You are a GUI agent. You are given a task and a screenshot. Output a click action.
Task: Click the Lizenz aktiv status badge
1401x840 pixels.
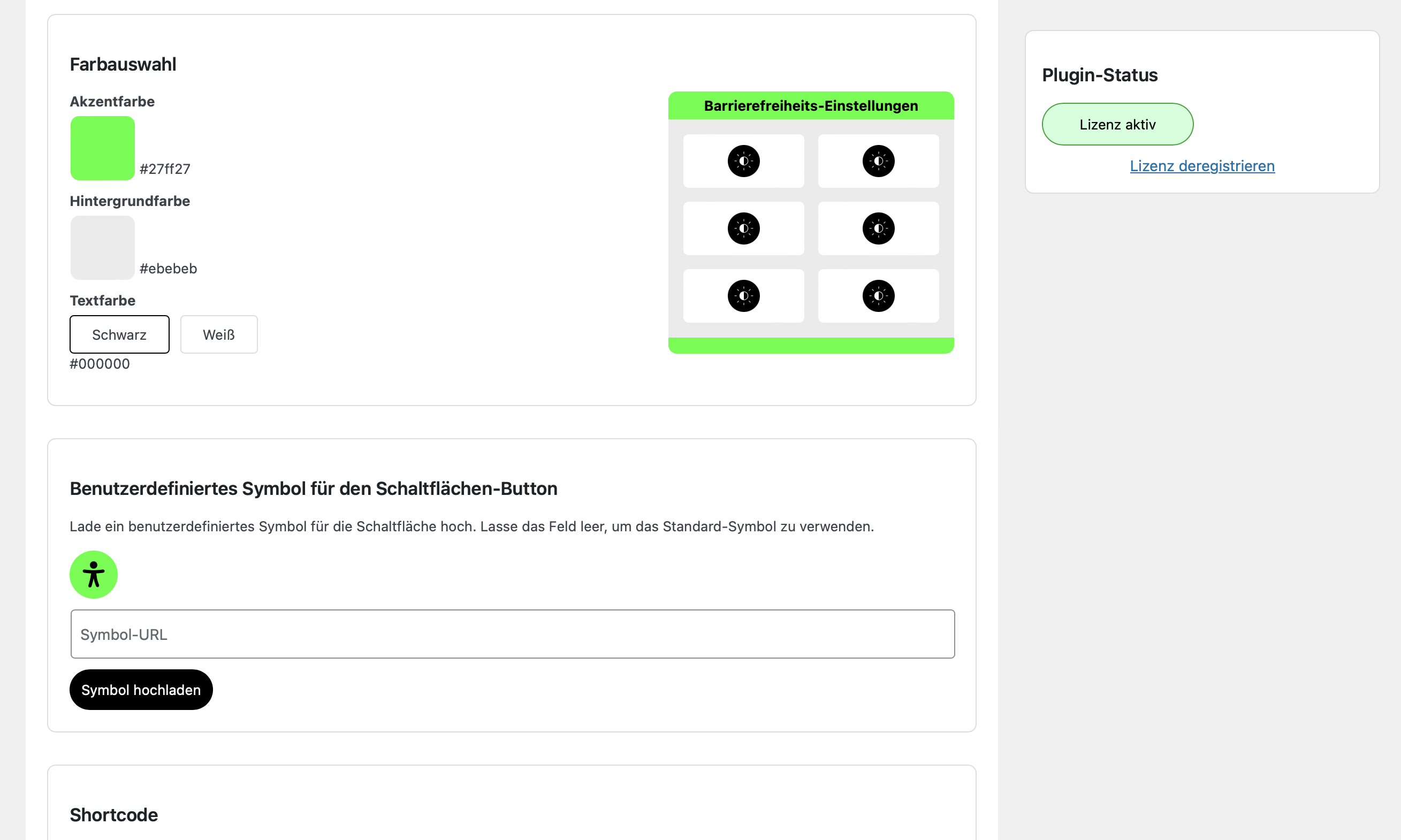tap(1117, 125)
